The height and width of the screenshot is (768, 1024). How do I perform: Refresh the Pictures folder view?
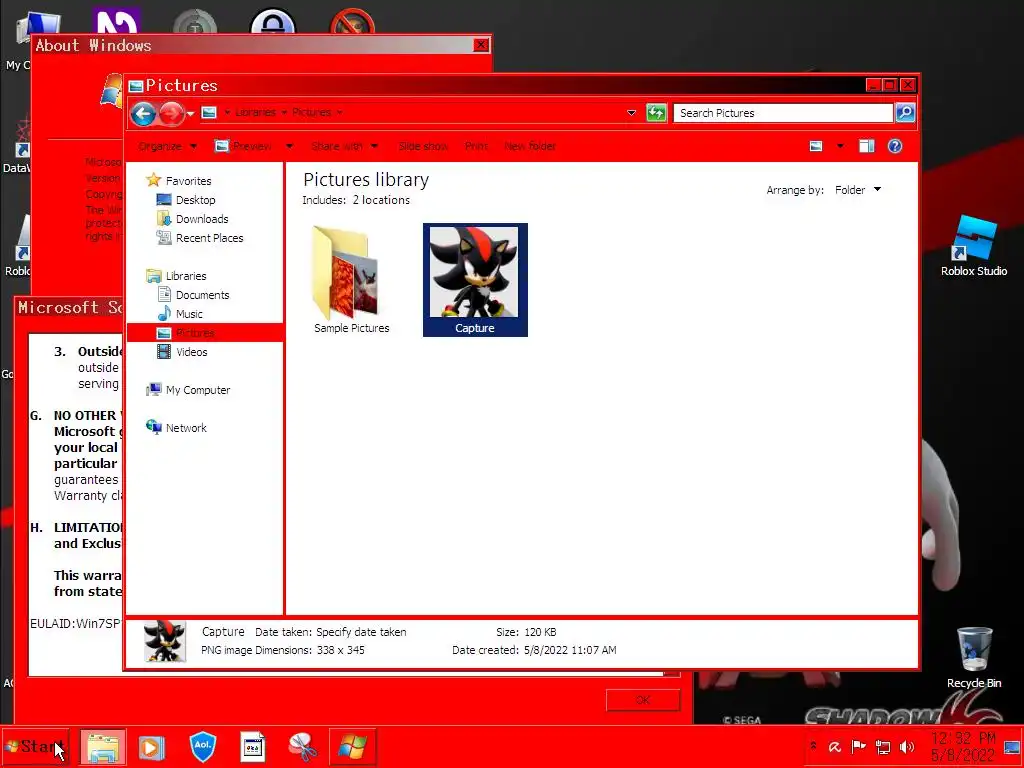(656, 113)
